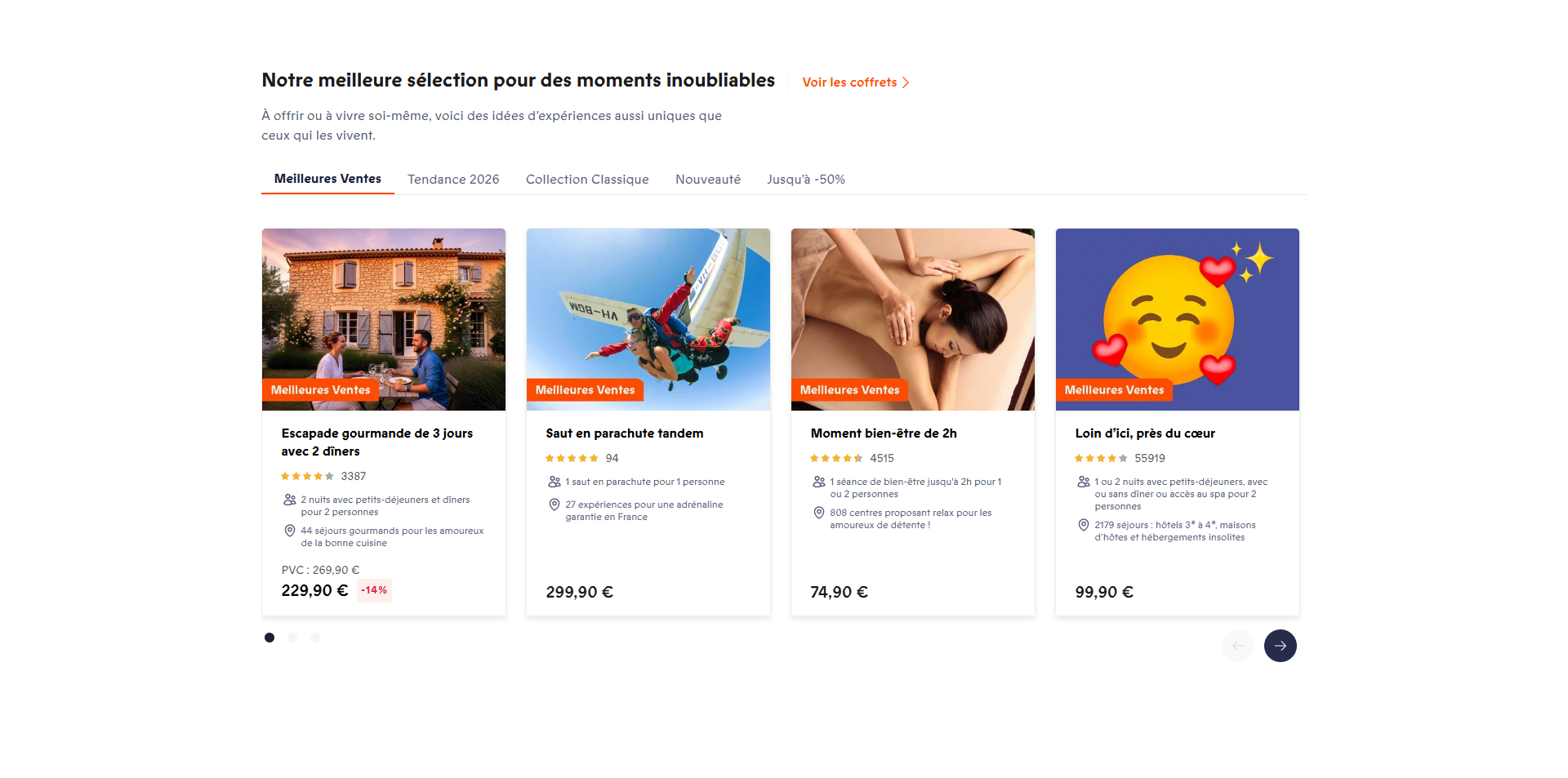Show the Jusqu'à -50% tab
The image size is (1568, 778).
[x=806, y=180]
